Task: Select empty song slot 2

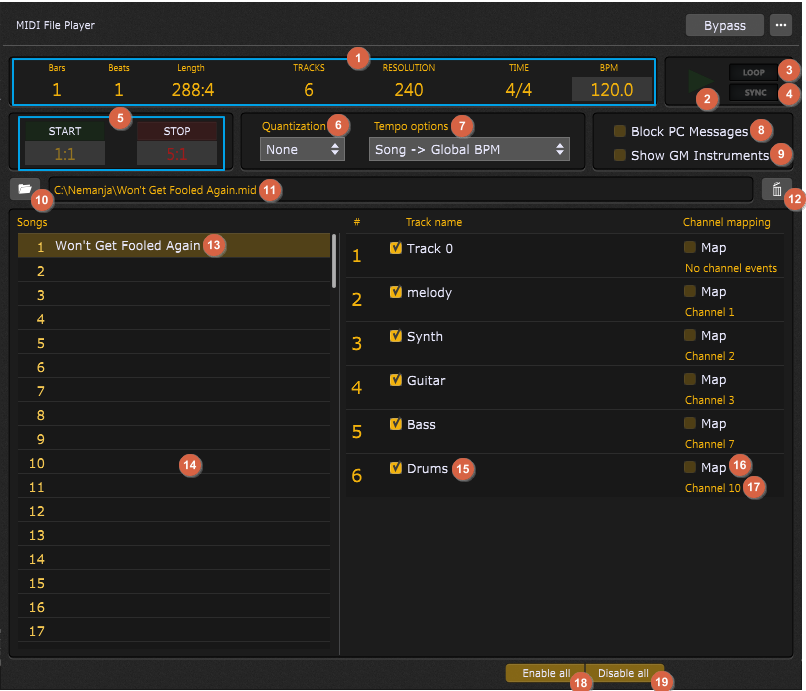Action: point(174,271)
